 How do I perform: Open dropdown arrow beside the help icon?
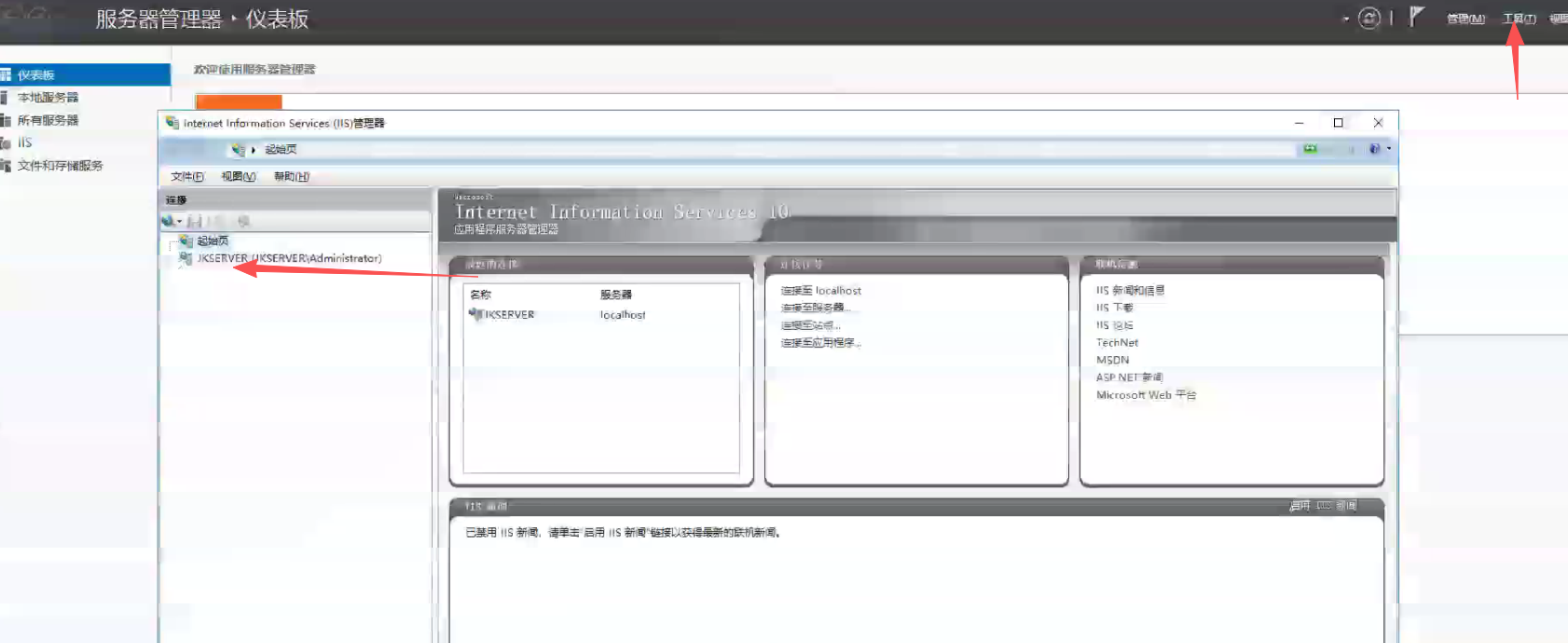[1389, 149]
